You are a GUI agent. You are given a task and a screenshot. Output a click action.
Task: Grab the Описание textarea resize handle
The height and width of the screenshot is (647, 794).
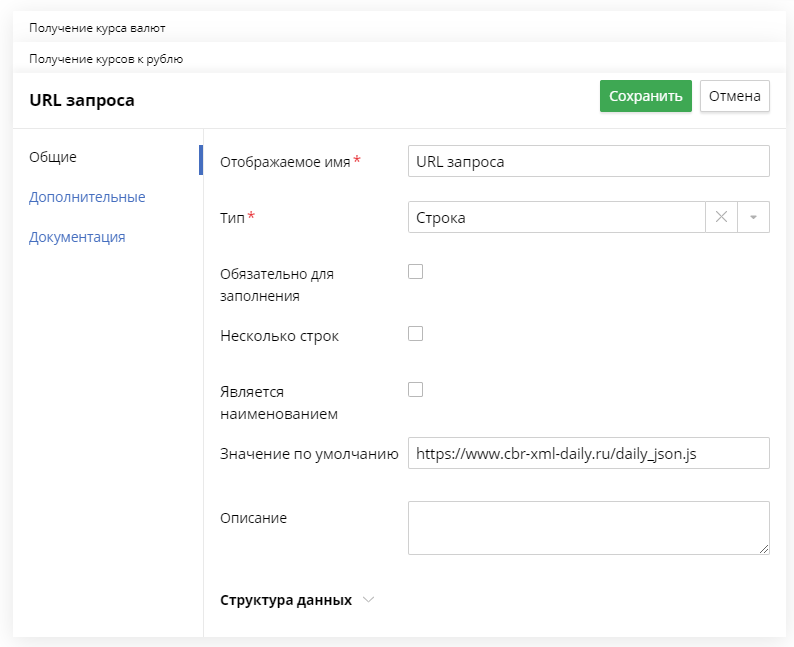764,549
